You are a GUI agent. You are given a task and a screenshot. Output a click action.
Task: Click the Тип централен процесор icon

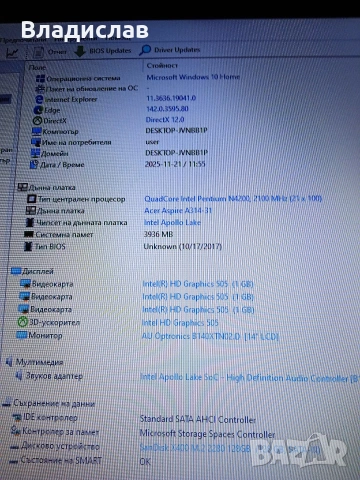point(31,199)
